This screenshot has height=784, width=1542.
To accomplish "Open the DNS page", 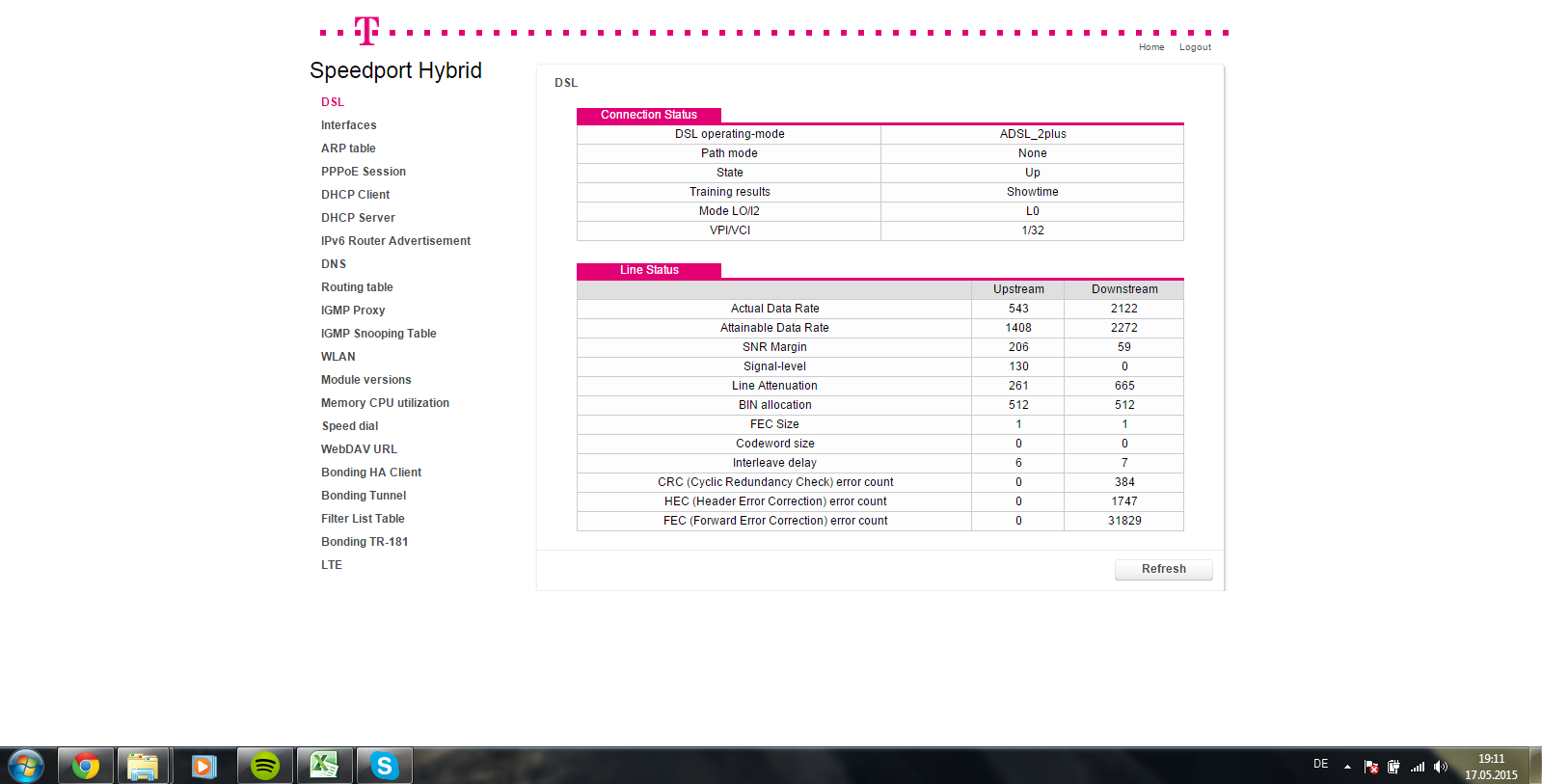I will (334, 264).
